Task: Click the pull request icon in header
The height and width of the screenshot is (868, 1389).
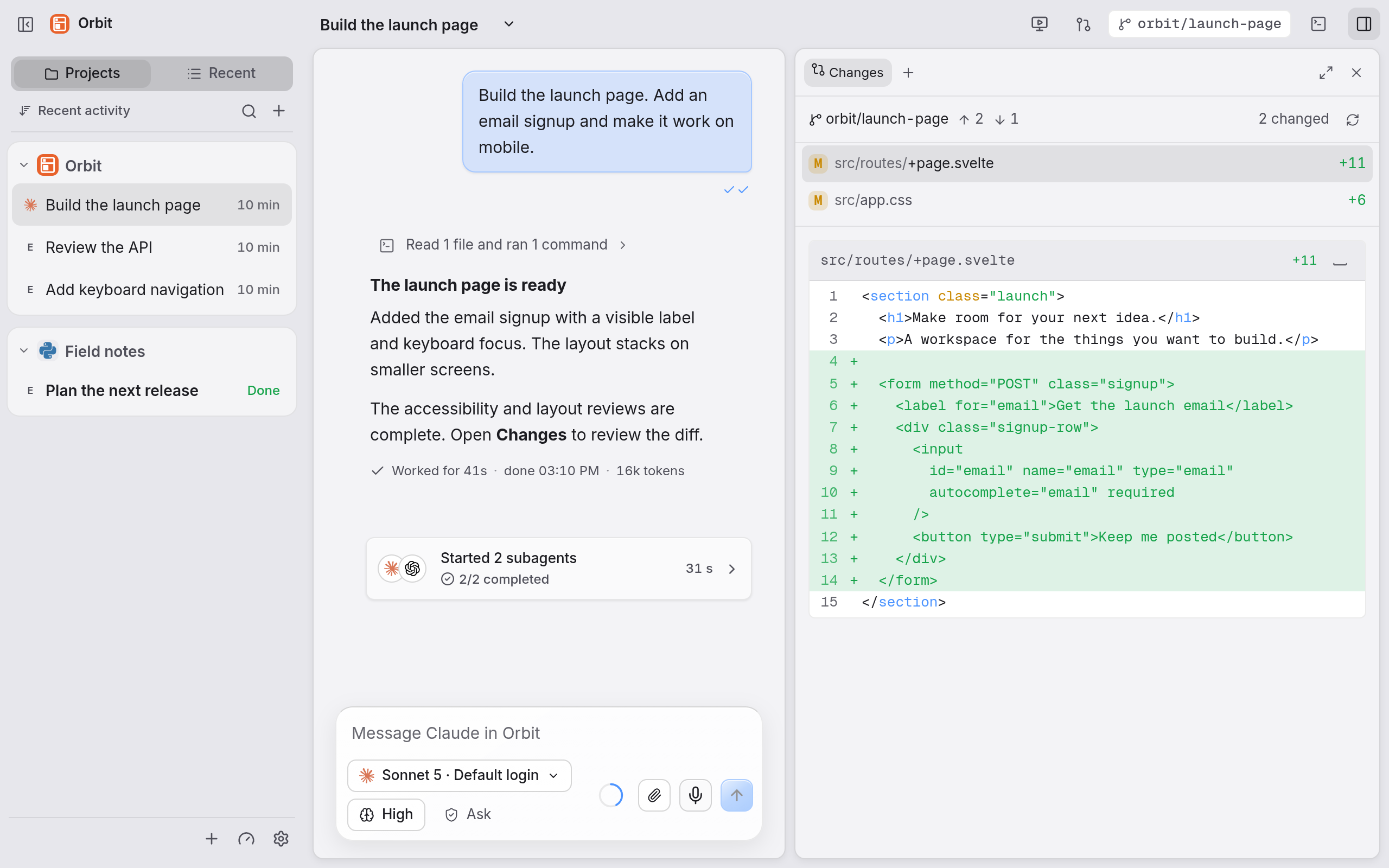Action: point(1083,24)
